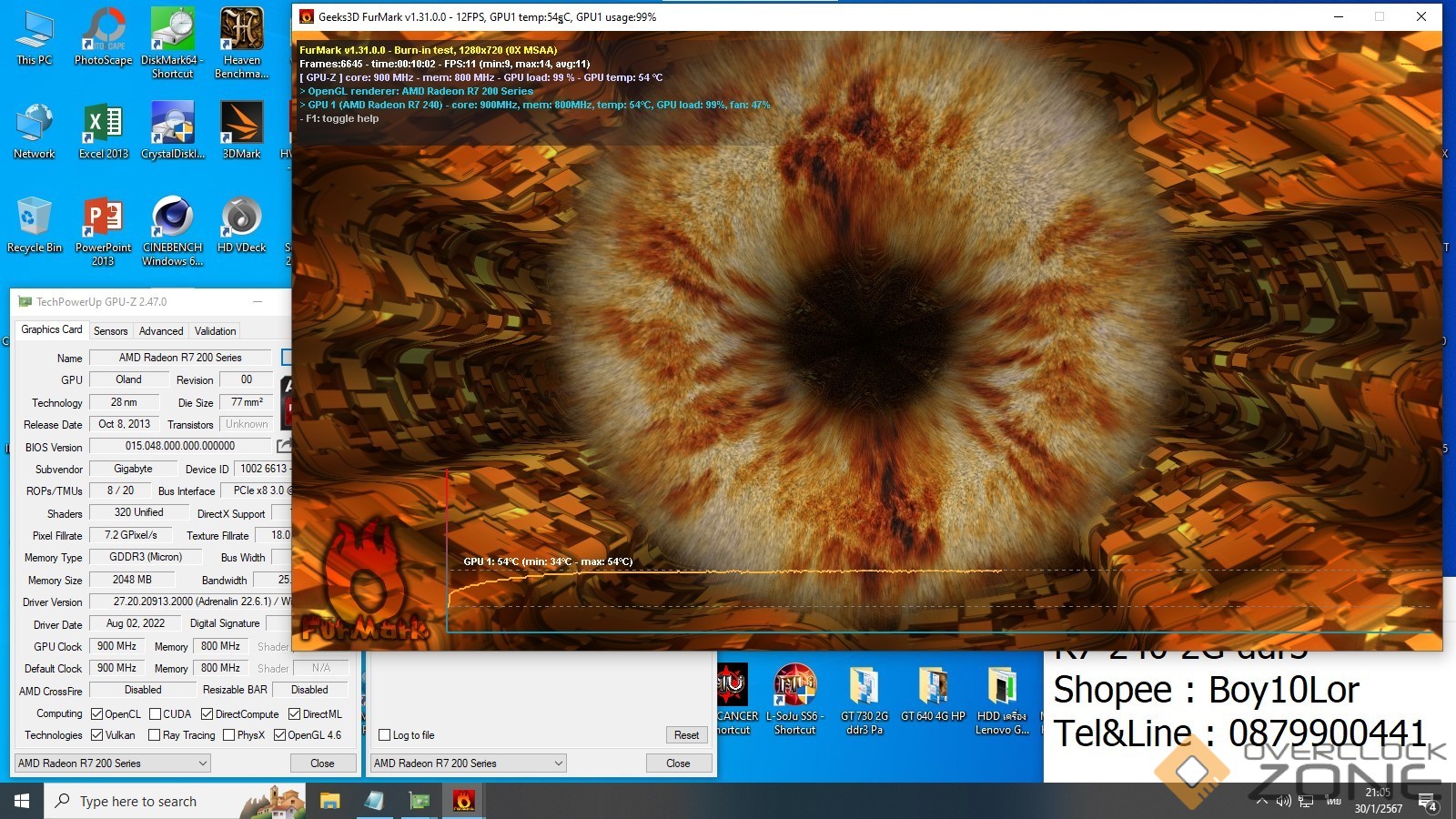
Task: Click Close button in GPU-Z Graphics Card window
Action: click(322, 763)
